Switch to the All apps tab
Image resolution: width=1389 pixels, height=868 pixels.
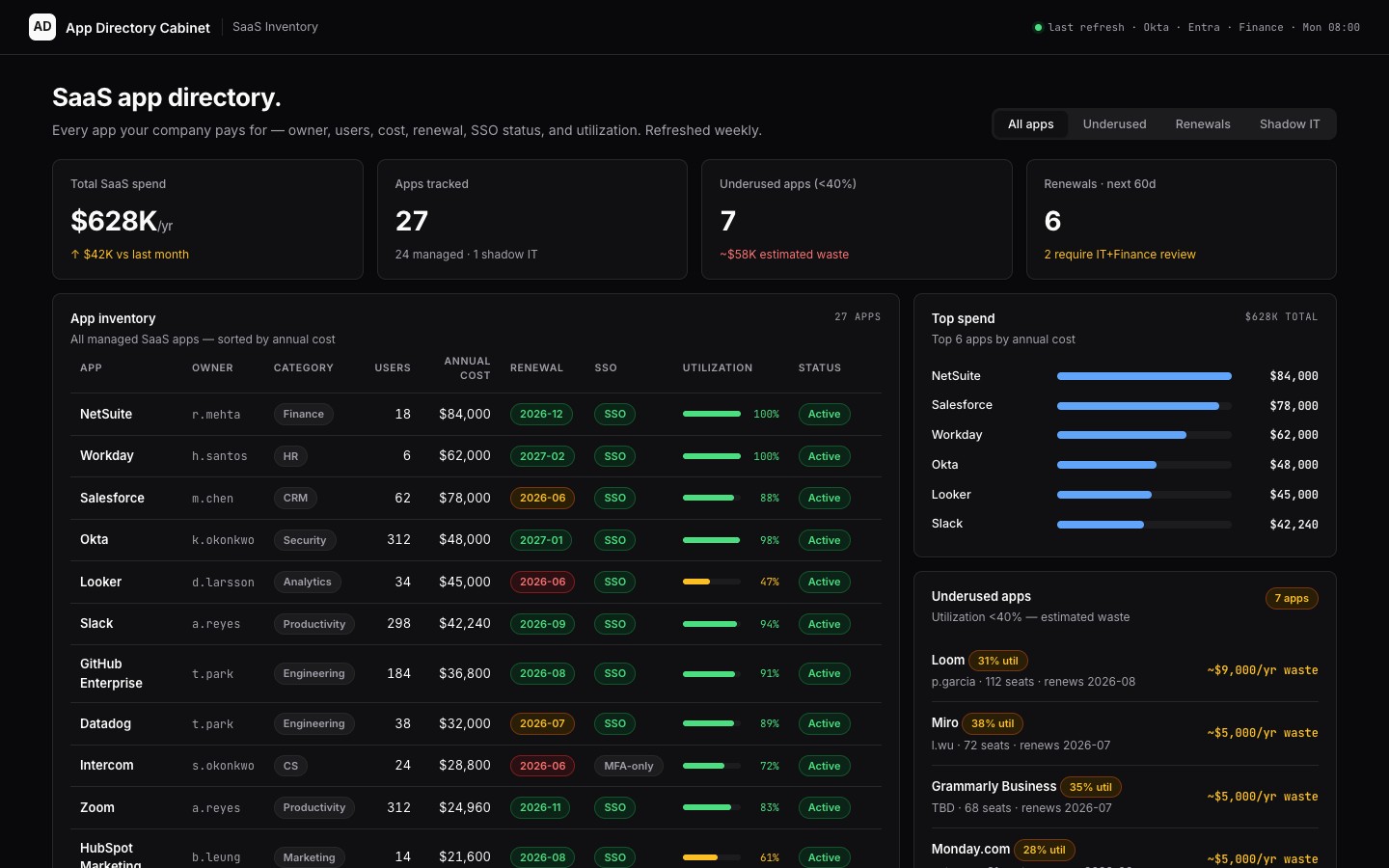tap(1030, 124)
